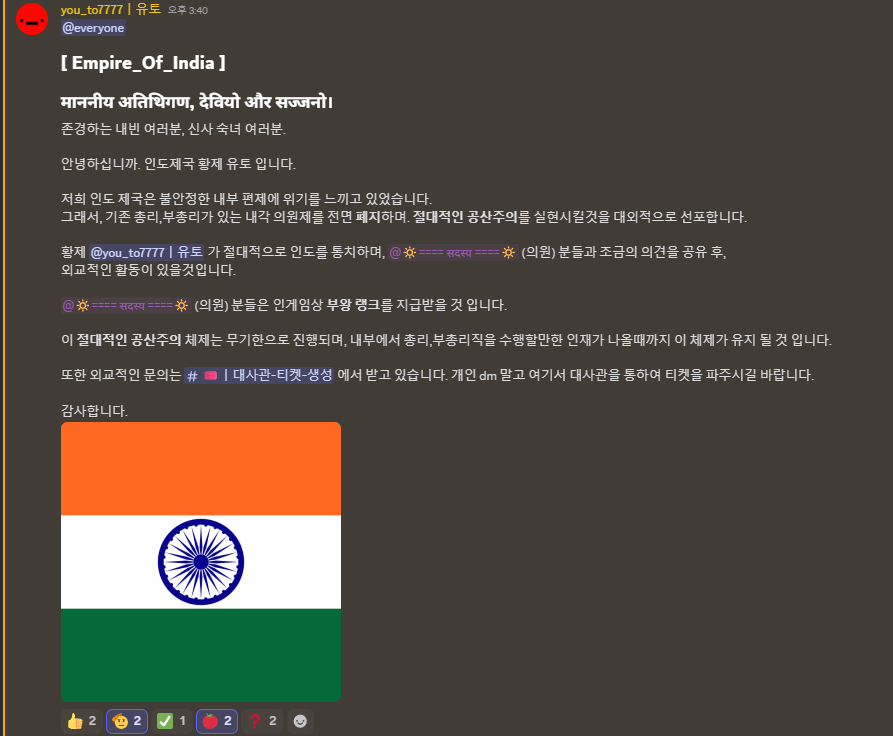
Task: Click the line 존경하는 내빈 여러분, 신사 숙녀 여러분.
Action: point(174,129)
